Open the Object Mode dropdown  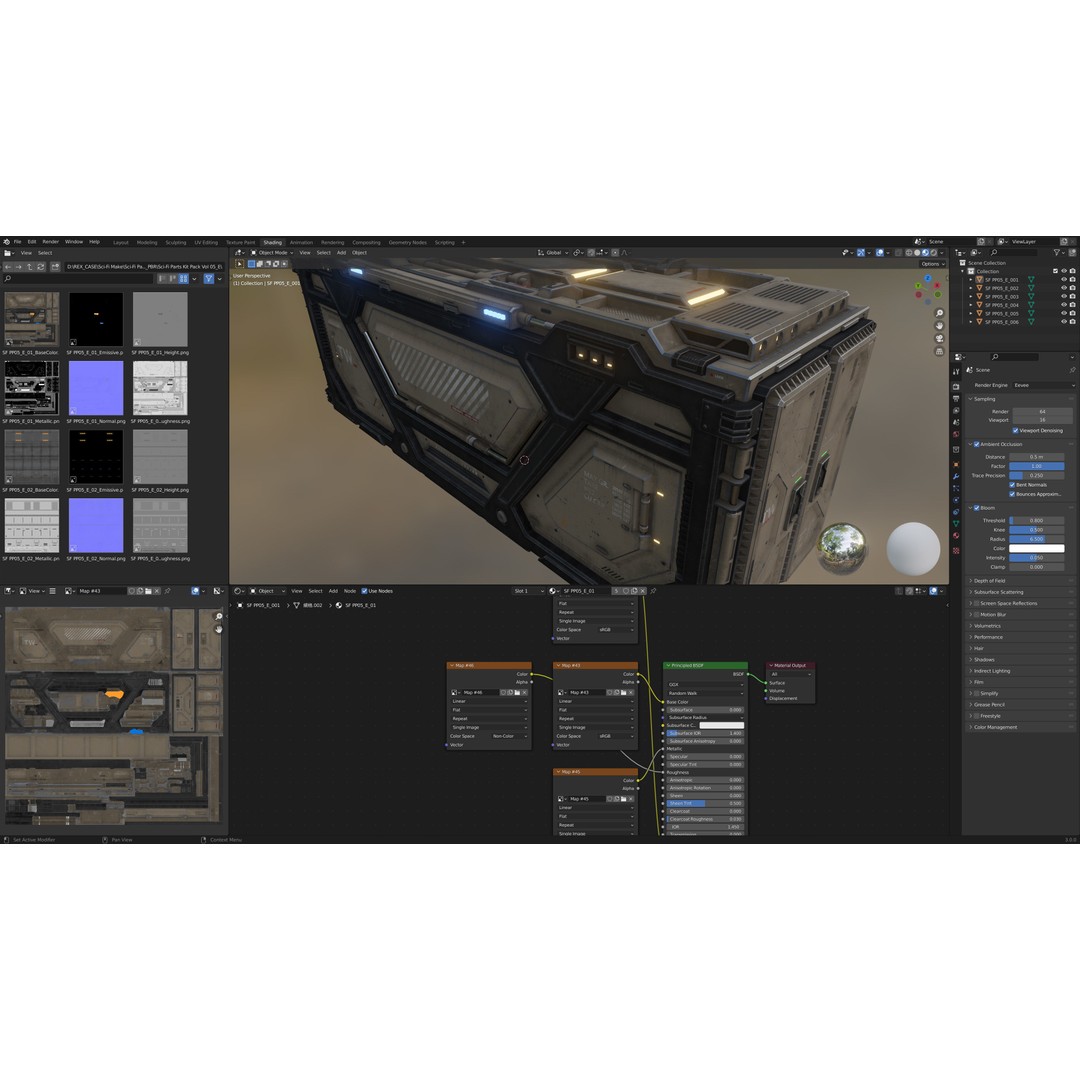[x=271, y=253]
